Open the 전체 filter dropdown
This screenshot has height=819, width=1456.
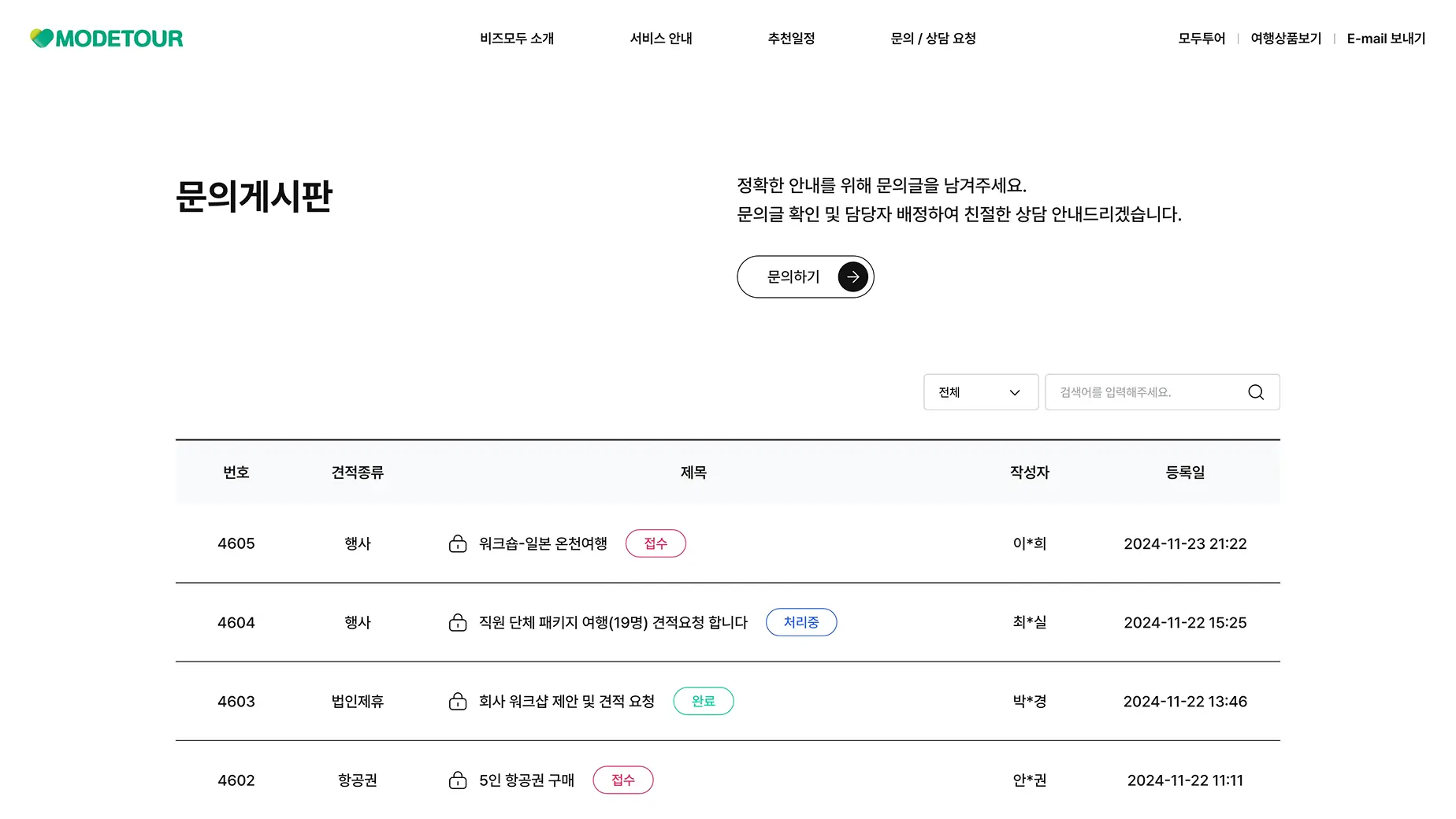pos(980,392)
